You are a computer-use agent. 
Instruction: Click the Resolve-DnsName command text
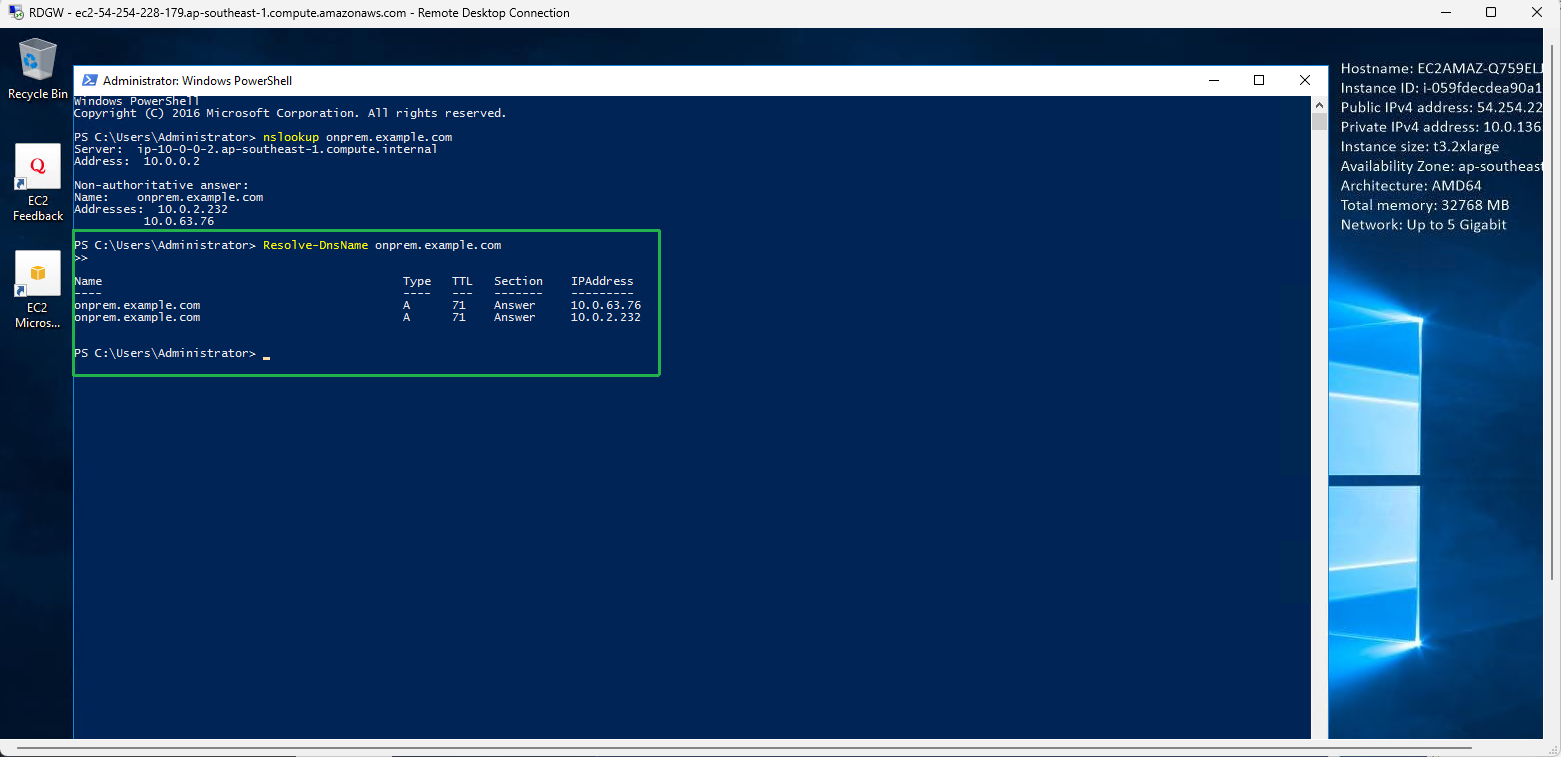point(315,245)
